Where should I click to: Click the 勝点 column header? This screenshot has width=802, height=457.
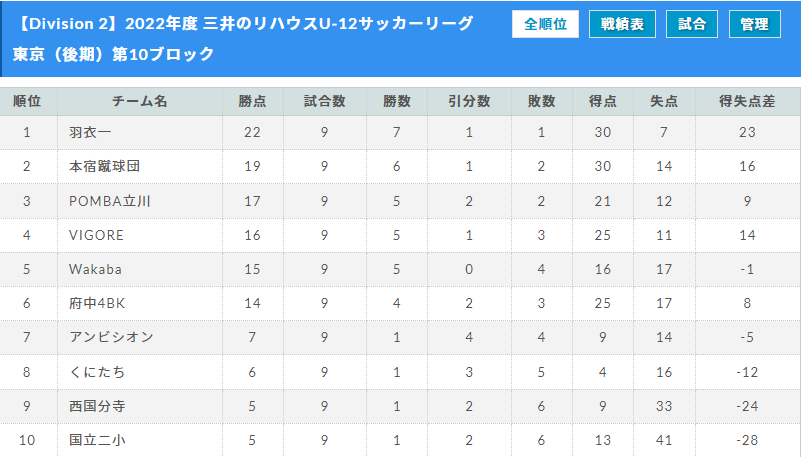click(252, 101)
